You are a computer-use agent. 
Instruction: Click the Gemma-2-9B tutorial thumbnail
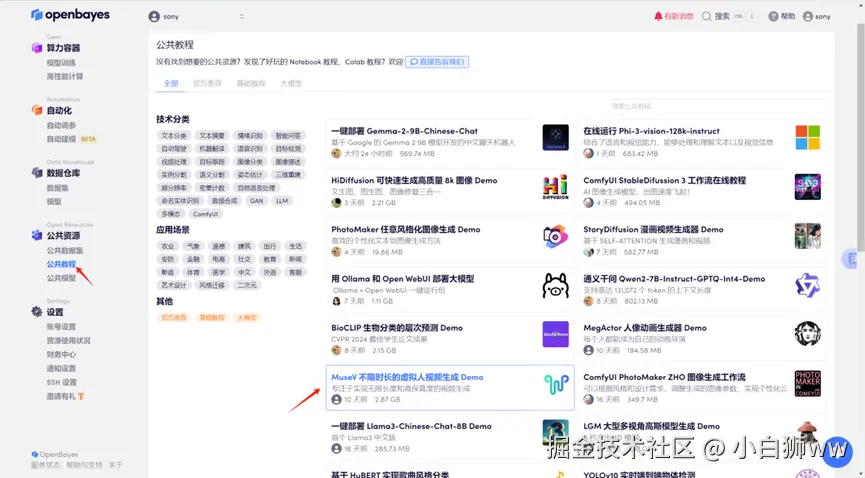point(556,137)
